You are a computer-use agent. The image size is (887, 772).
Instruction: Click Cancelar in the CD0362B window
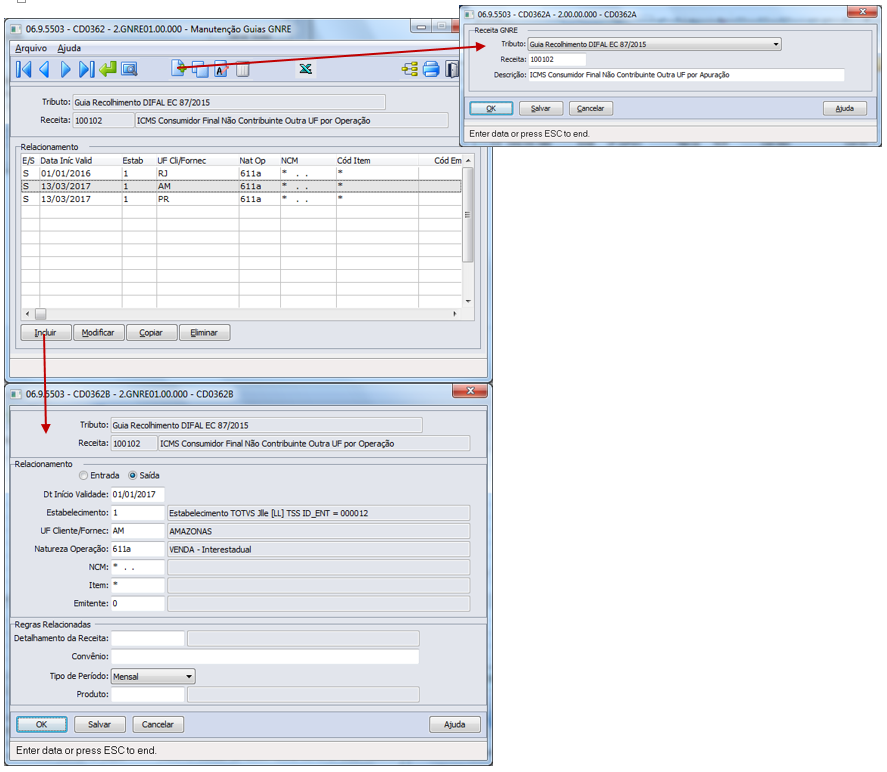tap(158, 724)
